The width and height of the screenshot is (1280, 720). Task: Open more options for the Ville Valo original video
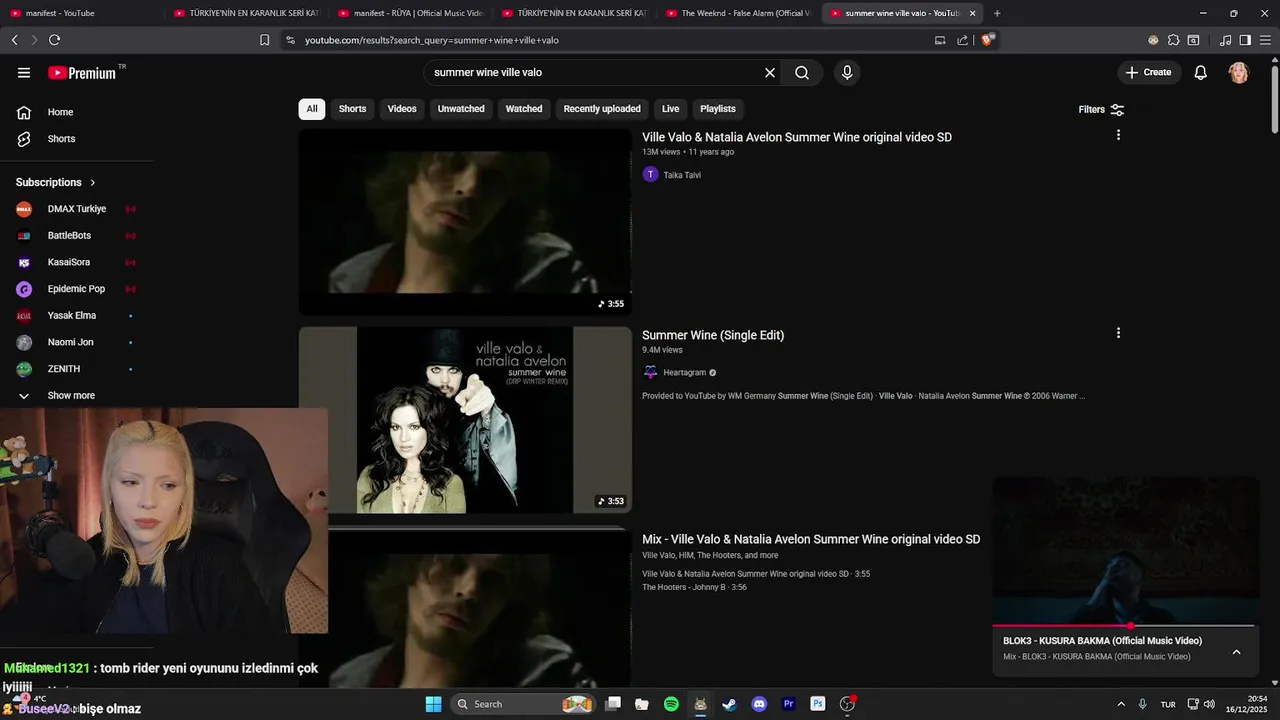(x=1118, y=135)
